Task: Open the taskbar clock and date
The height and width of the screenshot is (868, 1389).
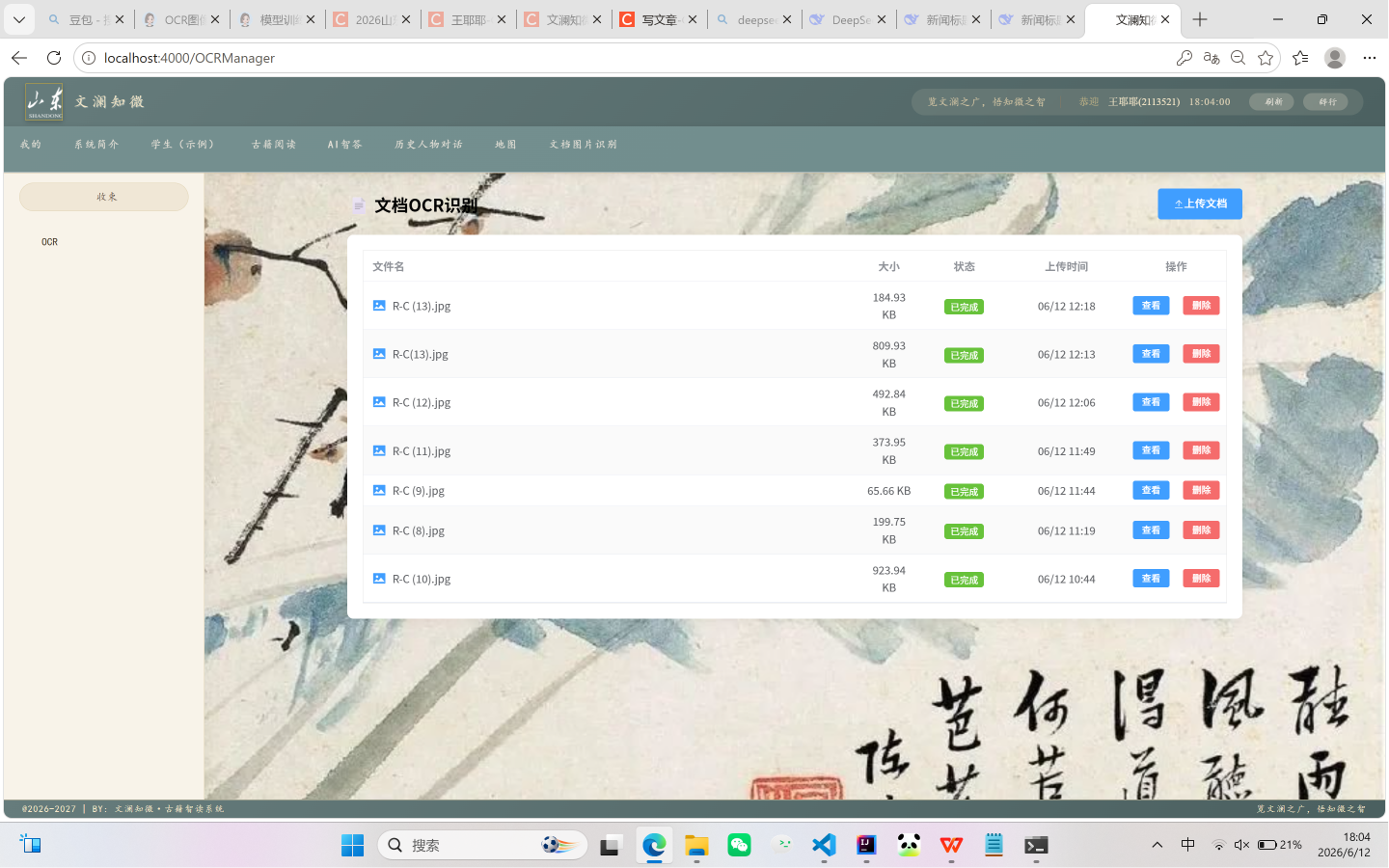Action: (1344, 845)
